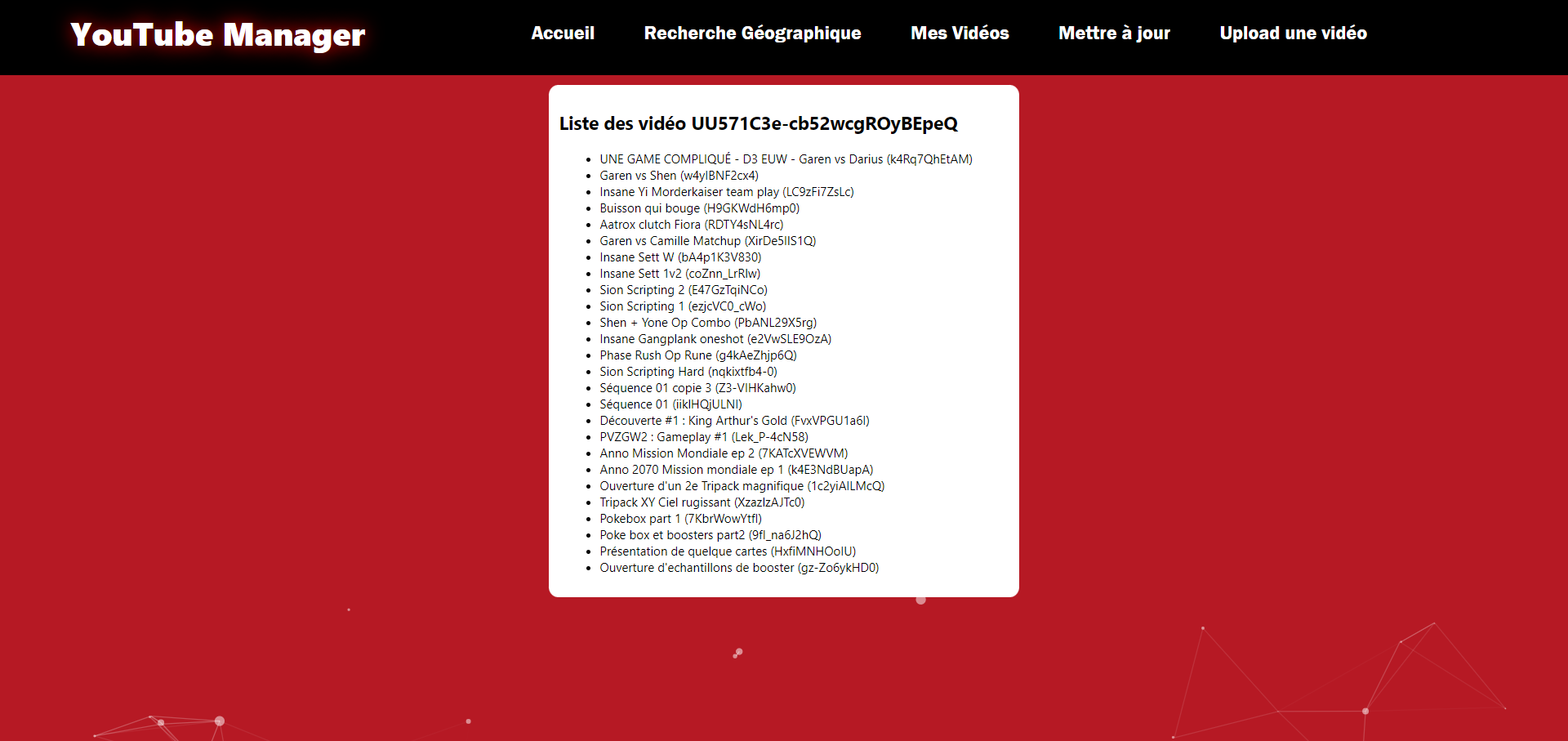Click the Buisson qui bouge entry
This screenshot has height=741, width=1568.
pyautogui.click(x=699, y=208)
